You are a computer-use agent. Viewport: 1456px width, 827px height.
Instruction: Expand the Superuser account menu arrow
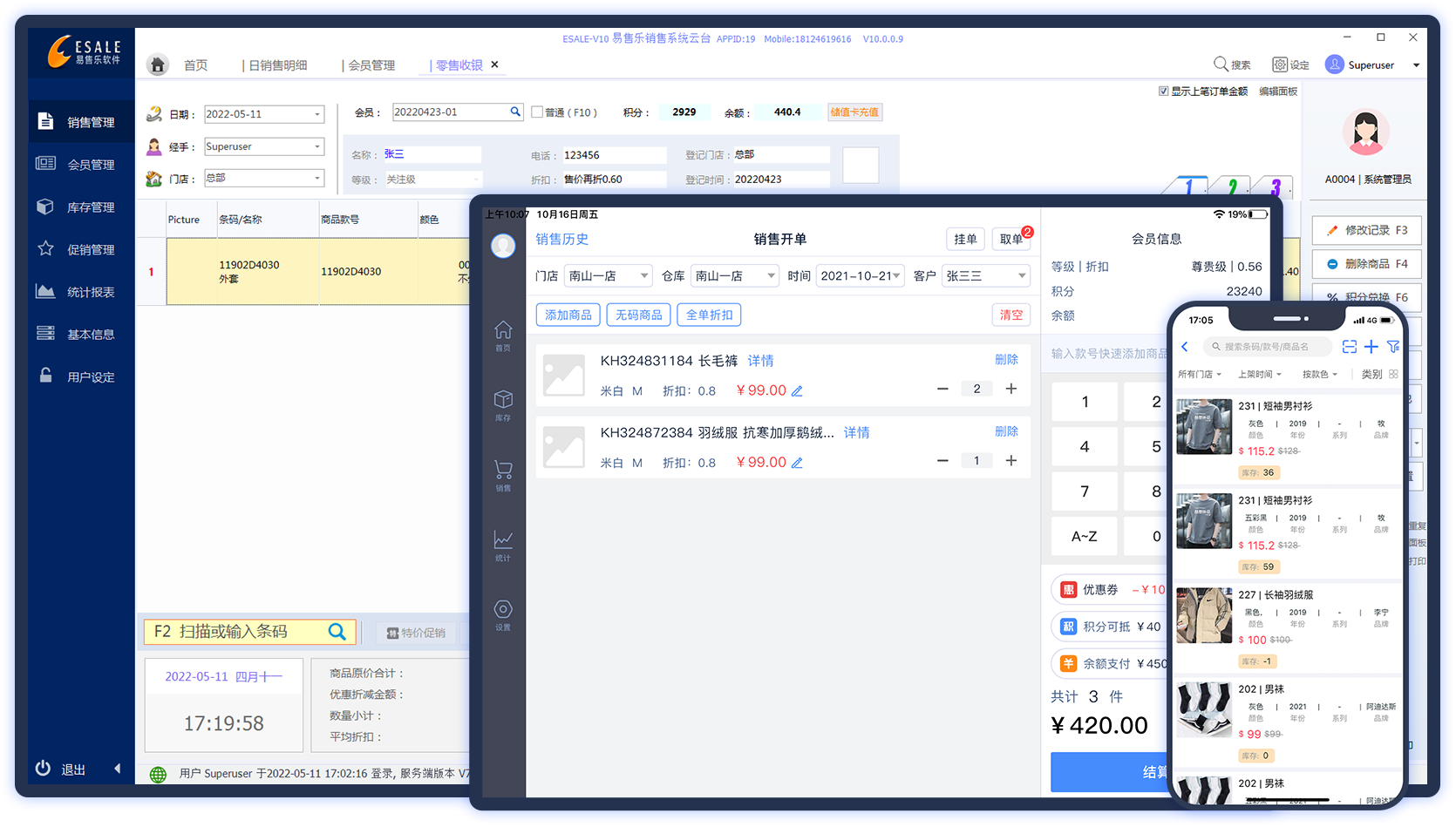pos(1416,65)
